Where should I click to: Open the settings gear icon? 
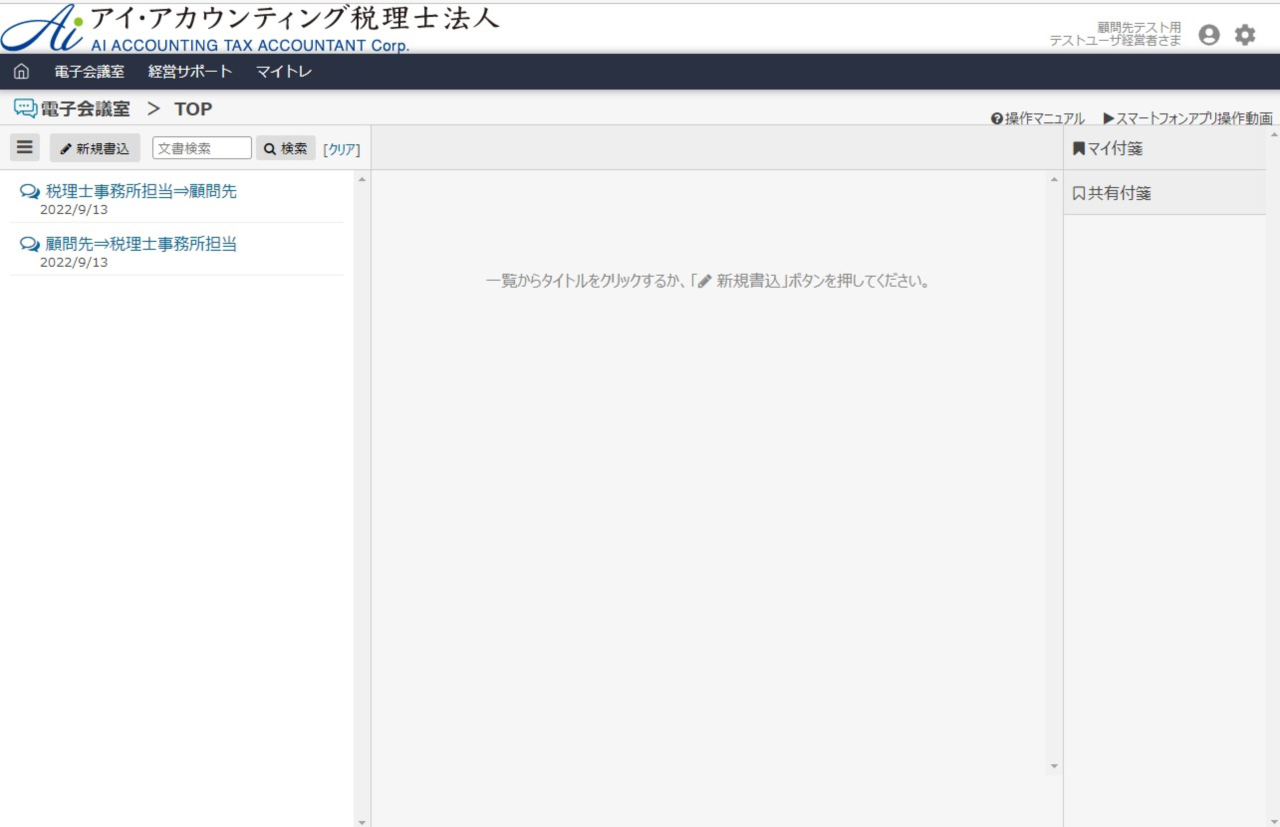tap(1245, 35)
